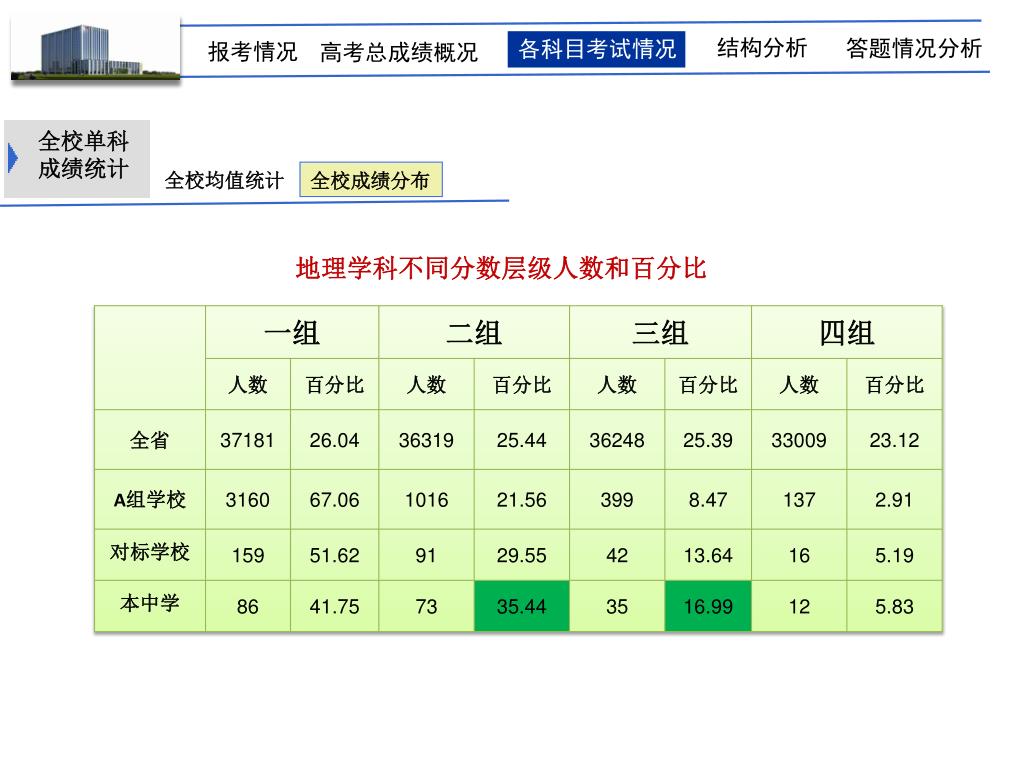
Task: Click 百分比 subheader under 二组
Action: (x=522, y=385)
